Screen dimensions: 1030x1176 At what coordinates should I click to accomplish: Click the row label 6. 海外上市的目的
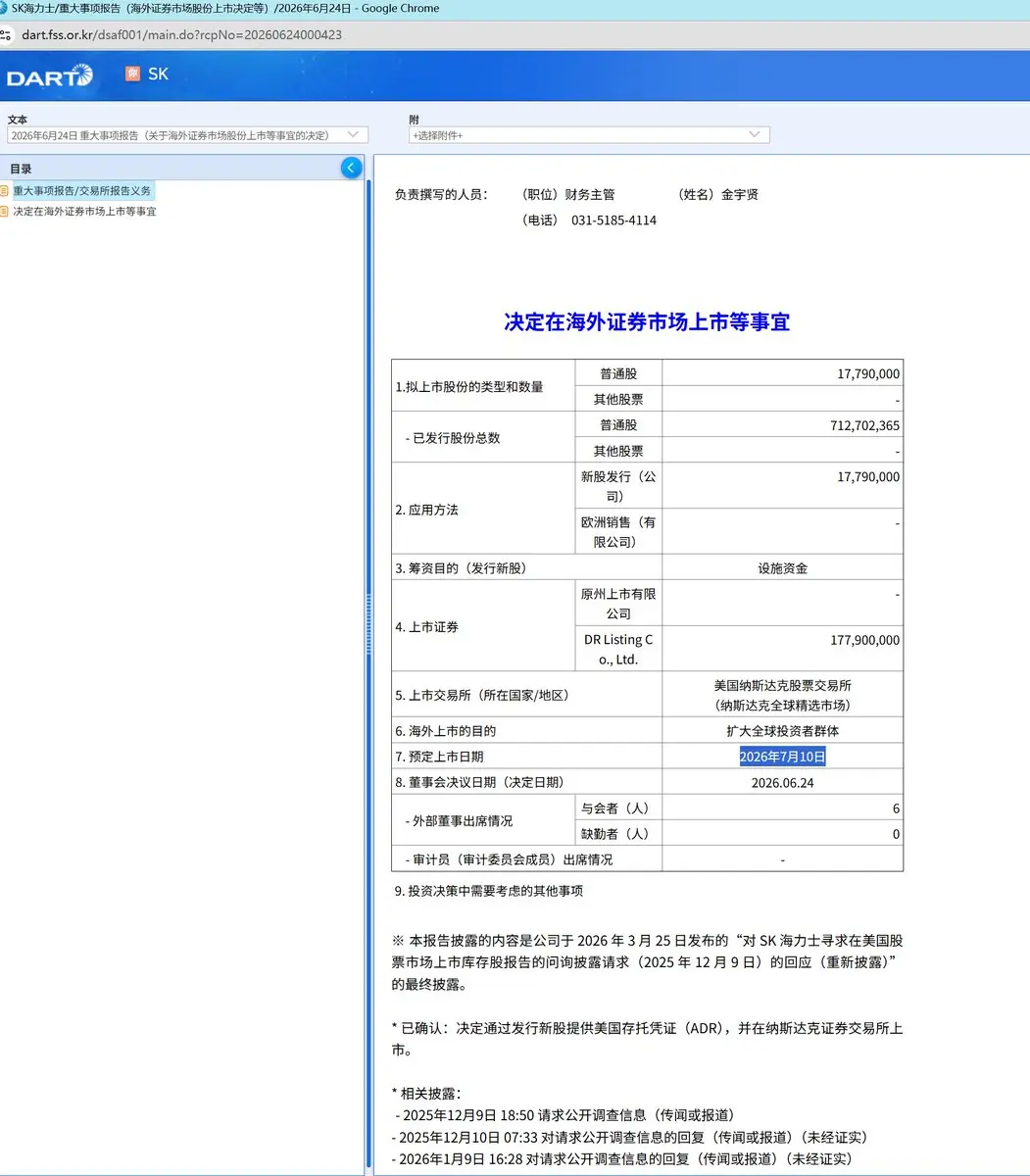point(446,731)
